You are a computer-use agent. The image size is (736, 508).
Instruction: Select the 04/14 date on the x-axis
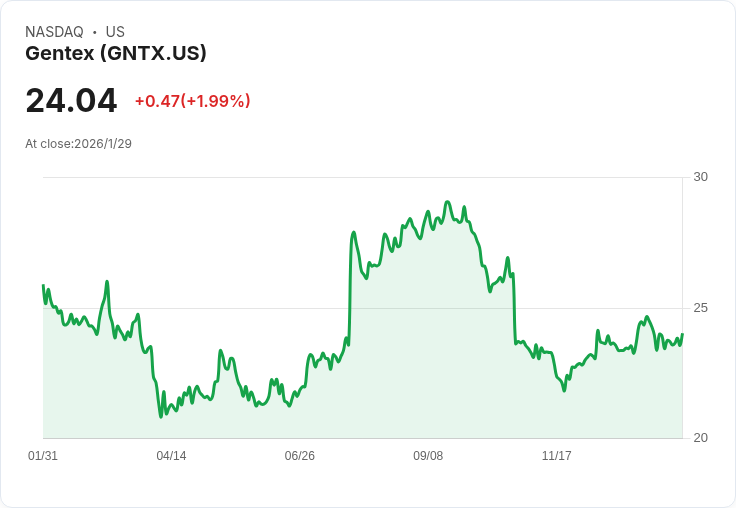click(171, 456)
